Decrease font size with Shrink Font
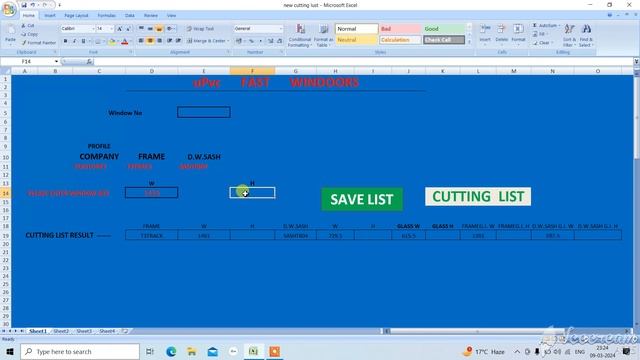The height and width of the screenshot is (360, 640). pyautogui.click(x=128, y=29)
